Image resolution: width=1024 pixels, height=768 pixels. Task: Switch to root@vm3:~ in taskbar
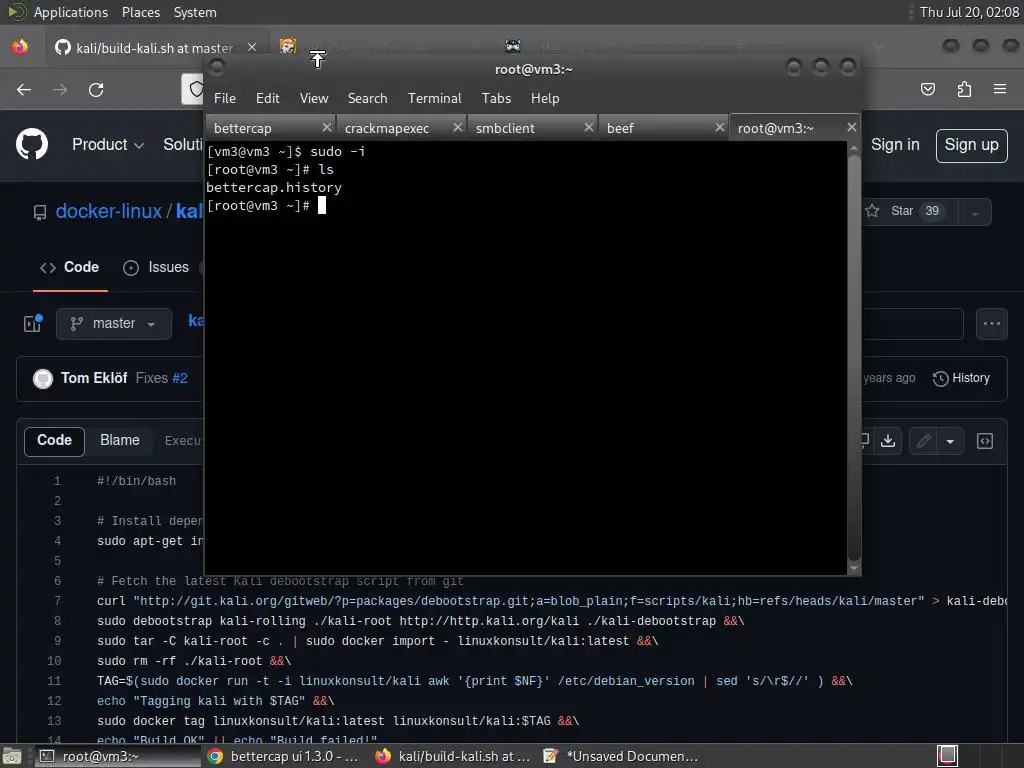coord(116,756)
